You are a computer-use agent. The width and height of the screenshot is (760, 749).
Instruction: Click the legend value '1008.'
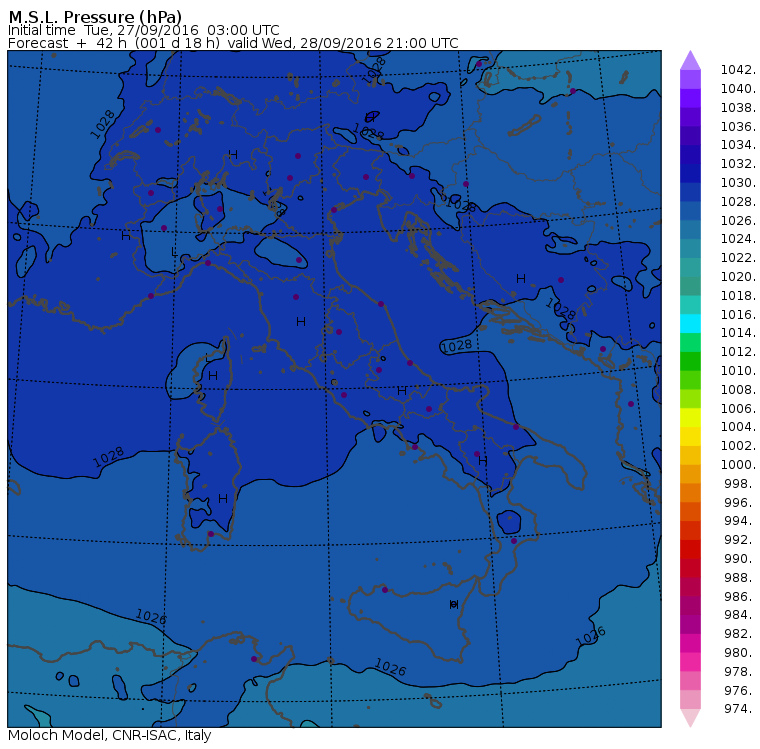click(738, 390)
